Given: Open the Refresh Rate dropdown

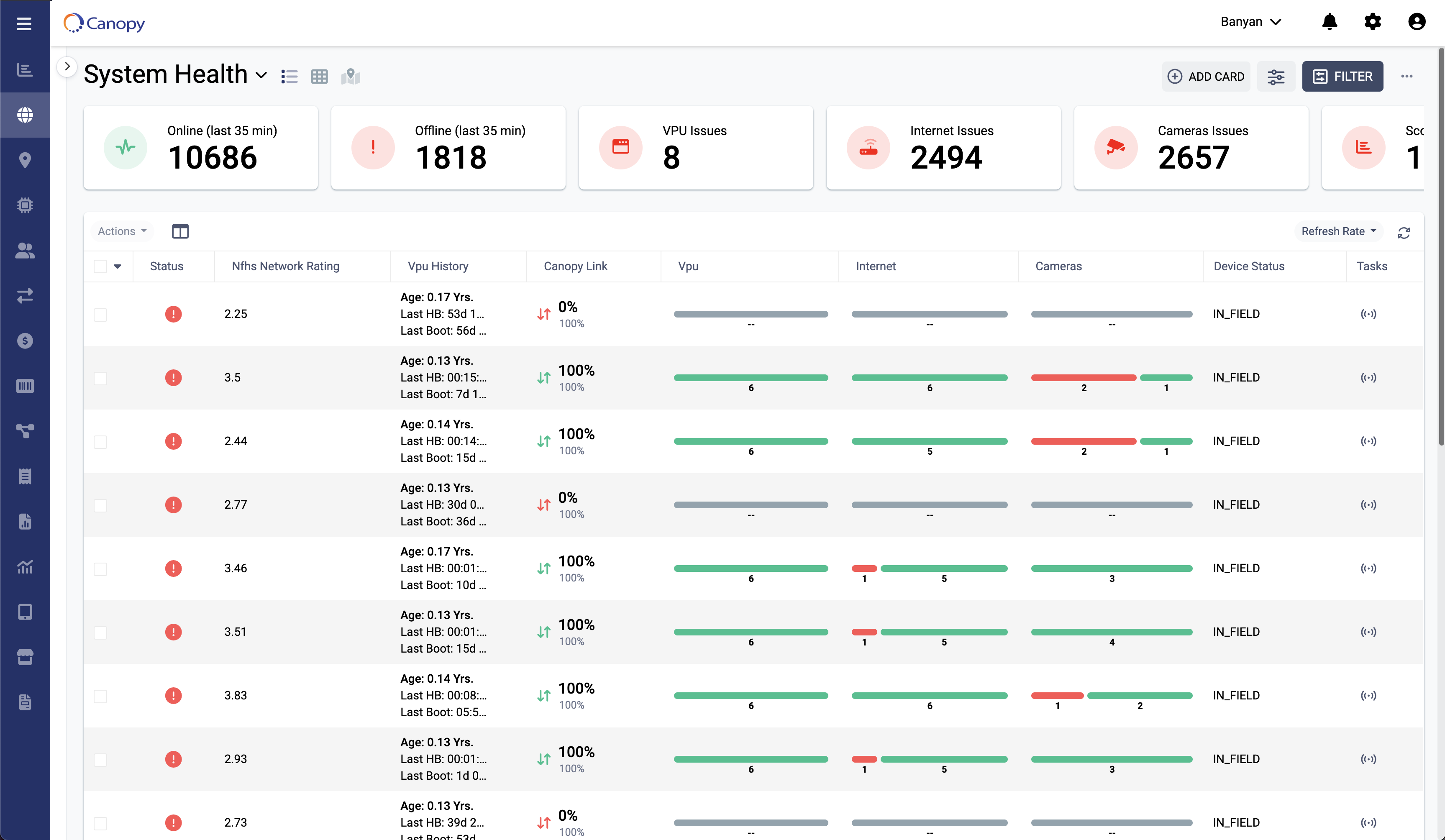Looking at the screenshot, I should (1338, 231).
